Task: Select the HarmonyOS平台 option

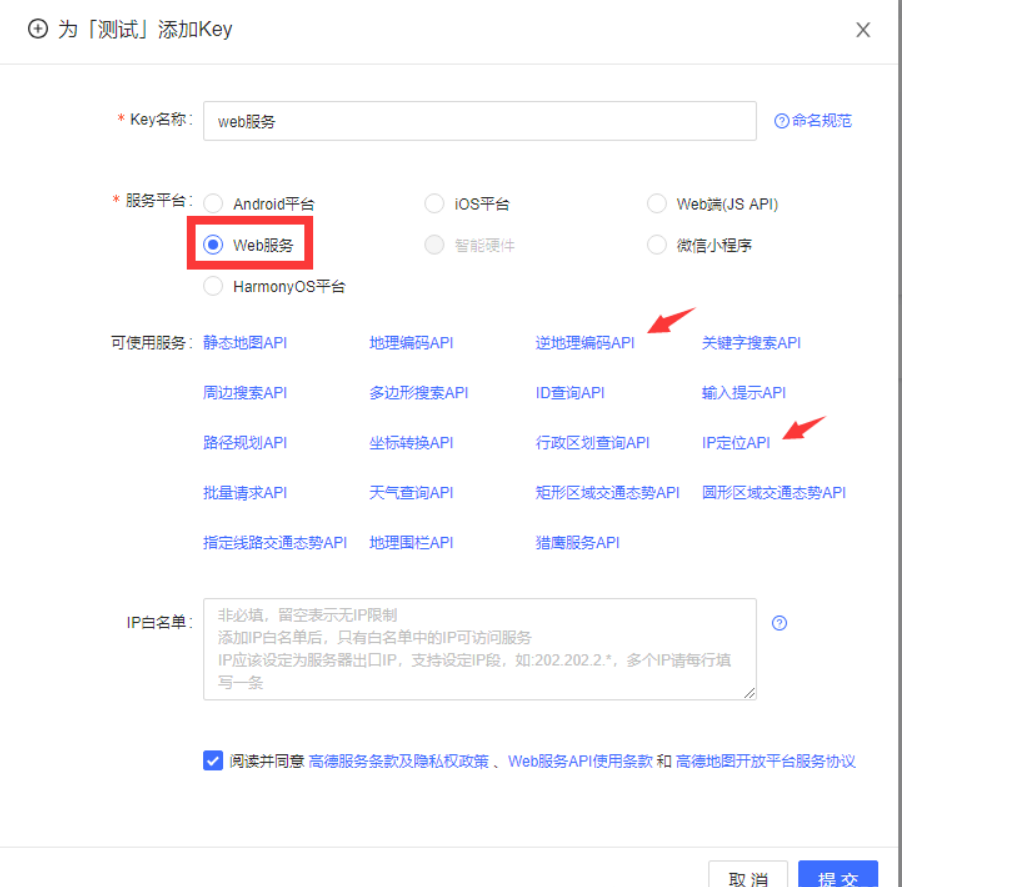Action: 213,286
